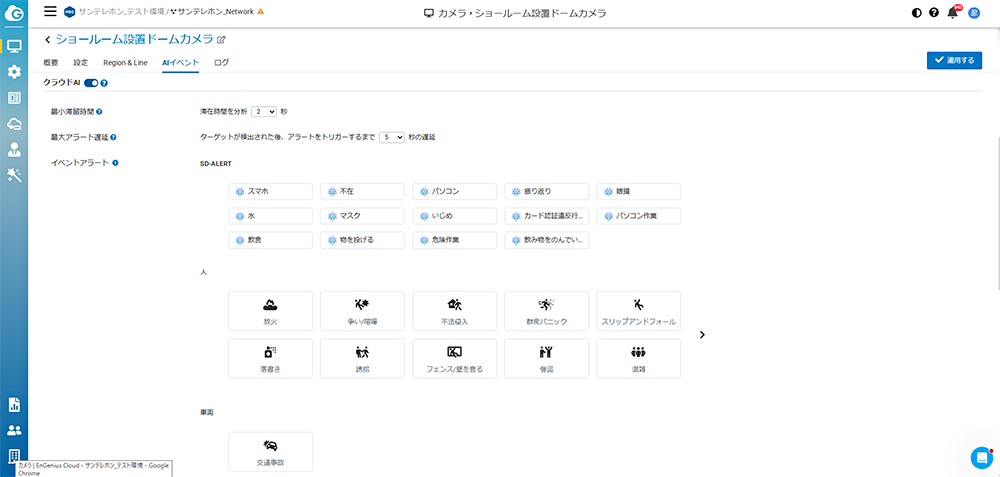Open the single user sidebar icon

14,150
